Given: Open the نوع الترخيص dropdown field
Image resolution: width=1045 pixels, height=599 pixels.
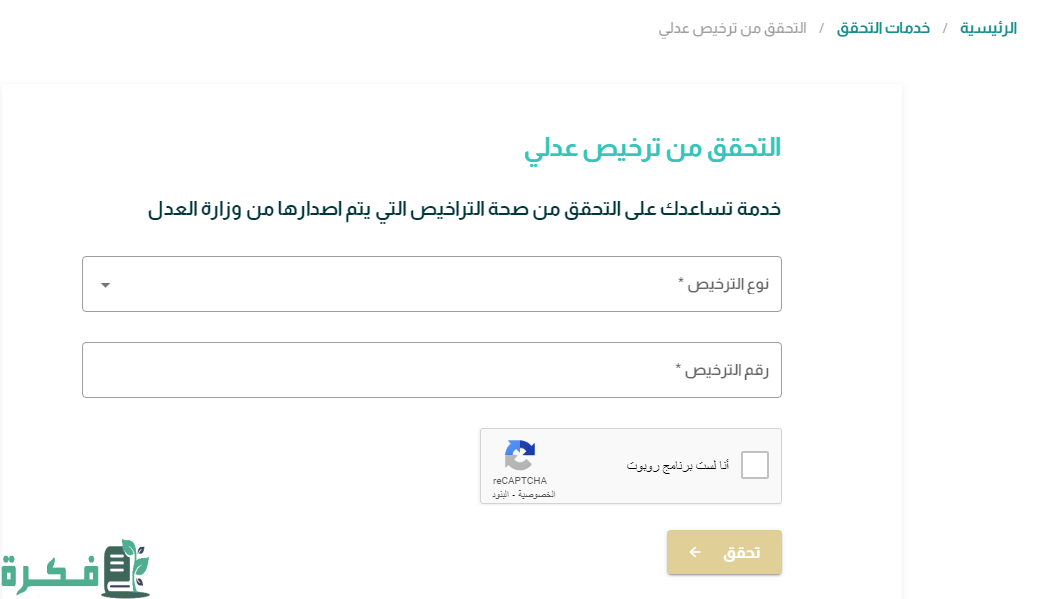Looking at the screenshot, I should (432, 284).
